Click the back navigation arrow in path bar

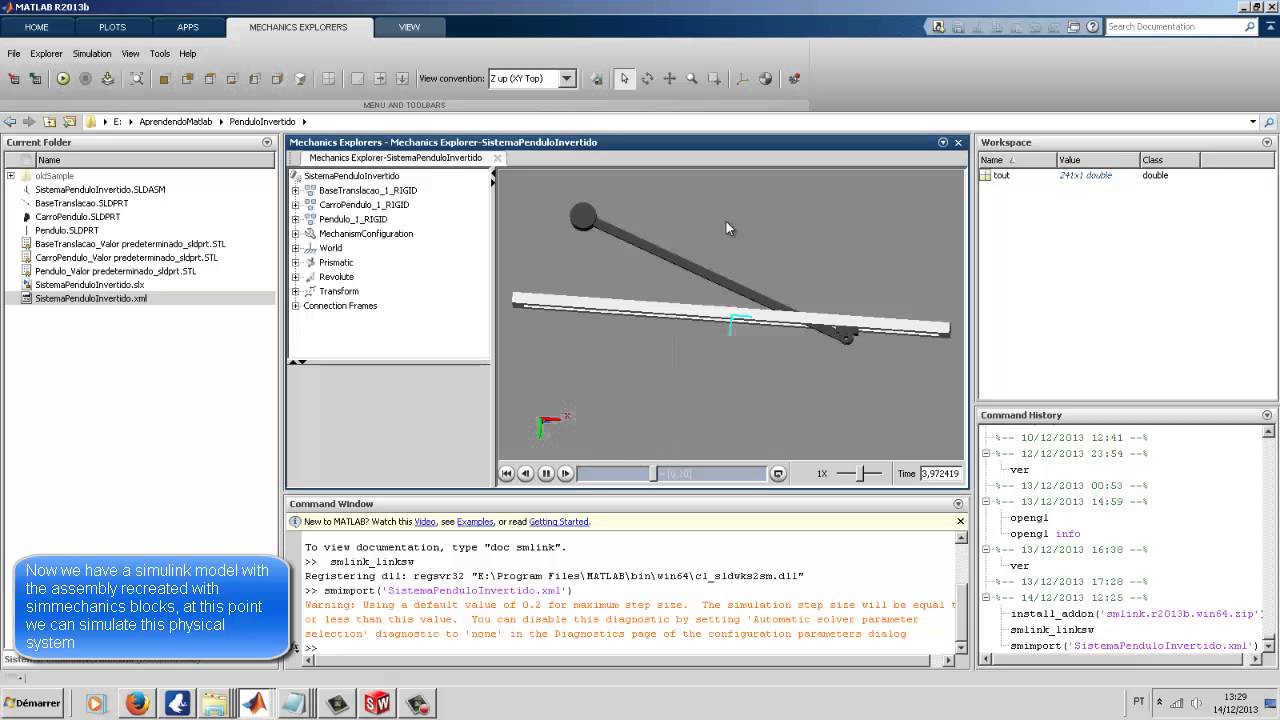tap(10, 122)
